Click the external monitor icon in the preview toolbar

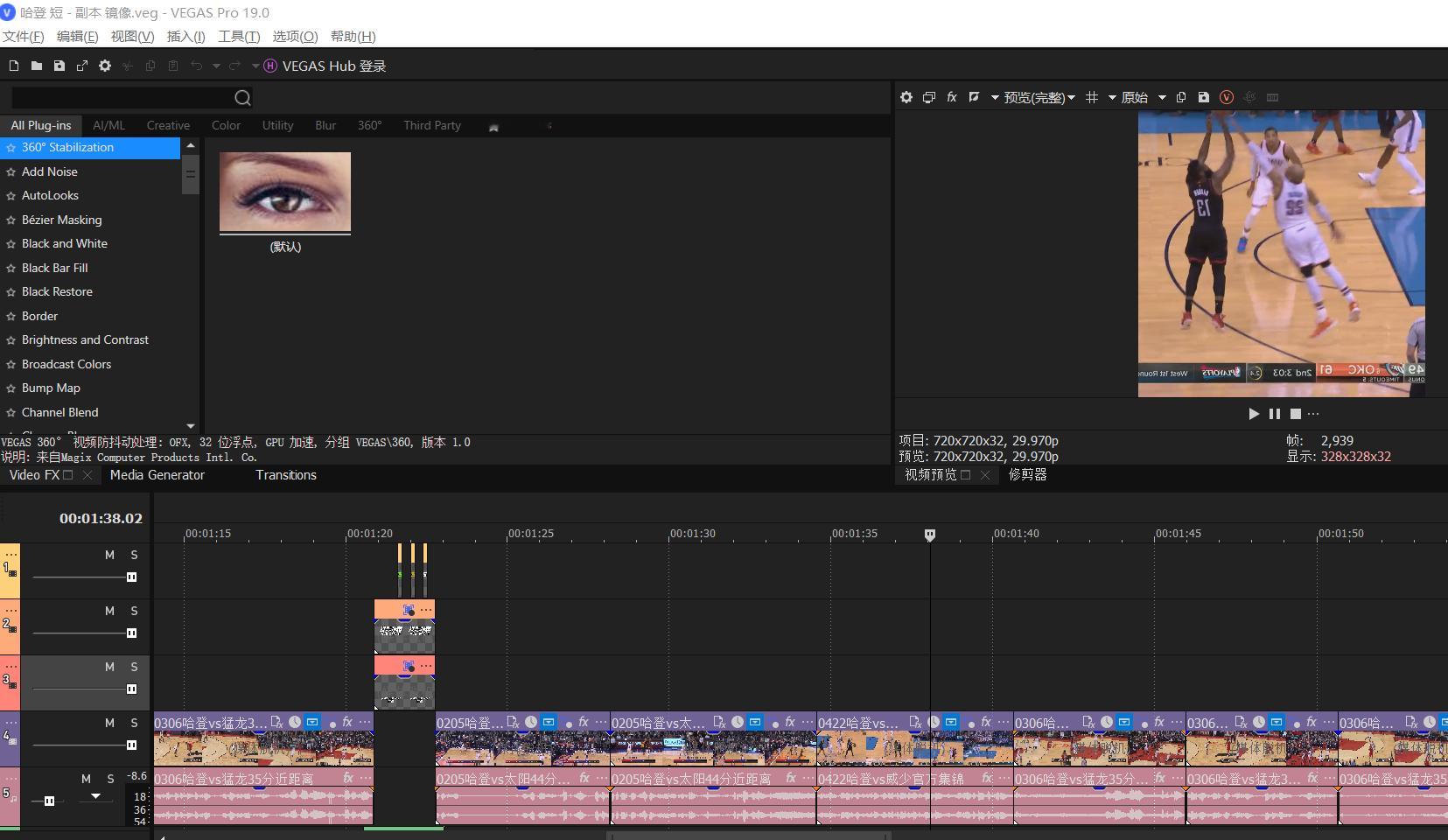[929, 97]
